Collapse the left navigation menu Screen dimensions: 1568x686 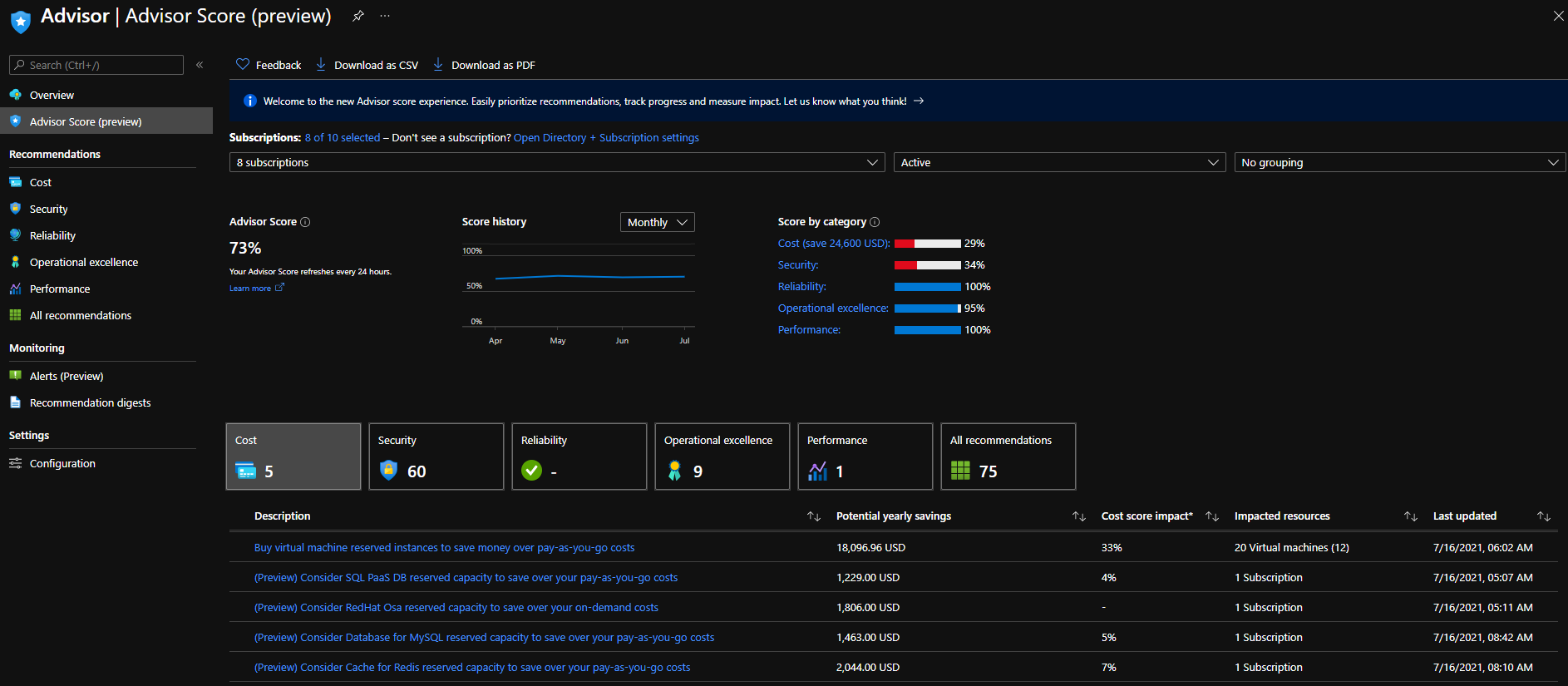(x=200, y=65)
